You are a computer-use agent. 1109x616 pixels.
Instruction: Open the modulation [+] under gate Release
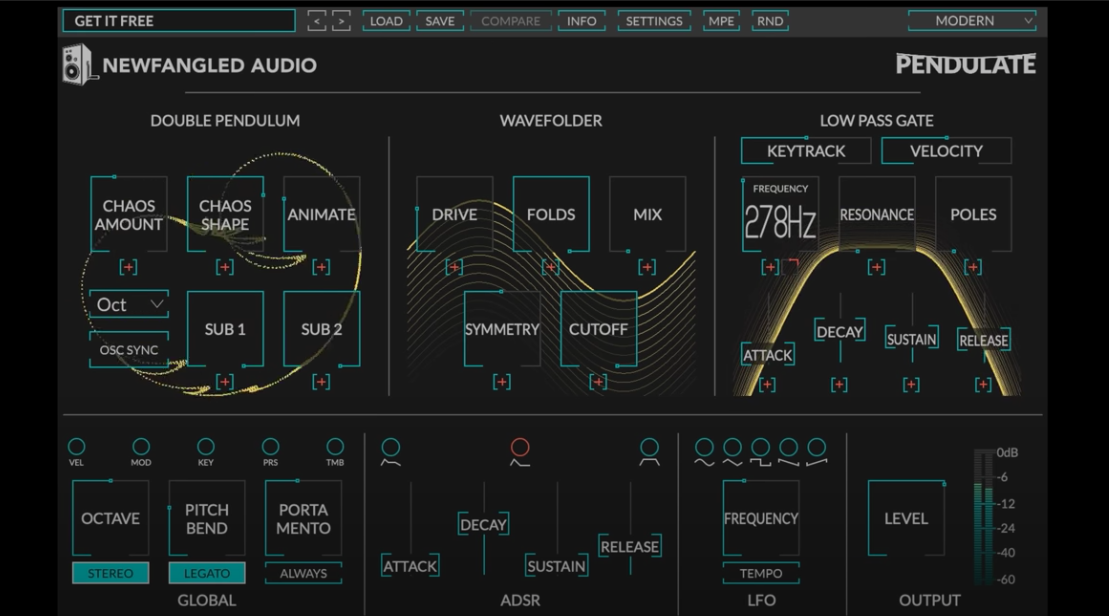pyautogui.click(x=983, y=385)
